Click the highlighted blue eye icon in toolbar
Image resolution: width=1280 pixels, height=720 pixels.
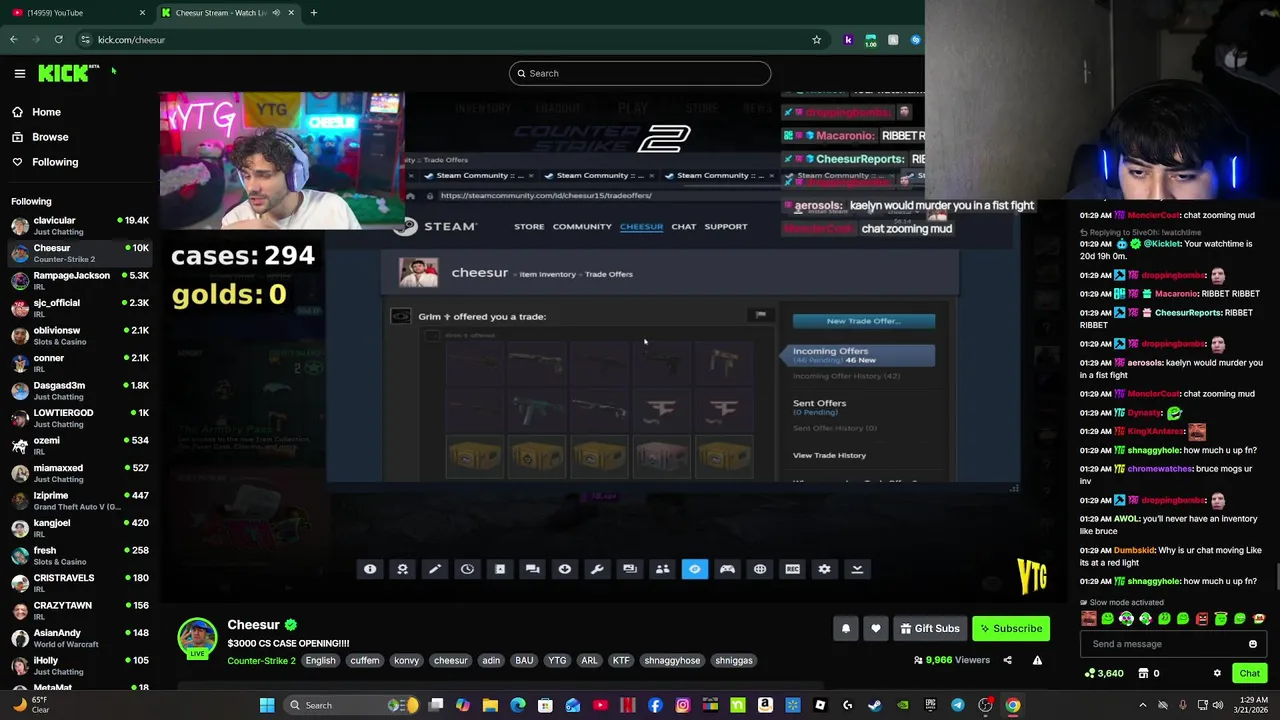(695, 569)
